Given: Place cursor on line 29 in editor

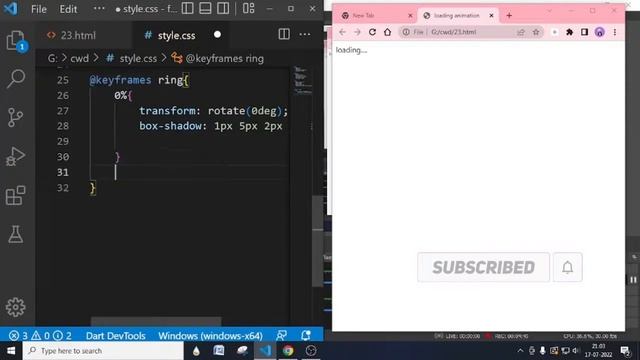Looking at the screenshot, I should coord(188,141).
